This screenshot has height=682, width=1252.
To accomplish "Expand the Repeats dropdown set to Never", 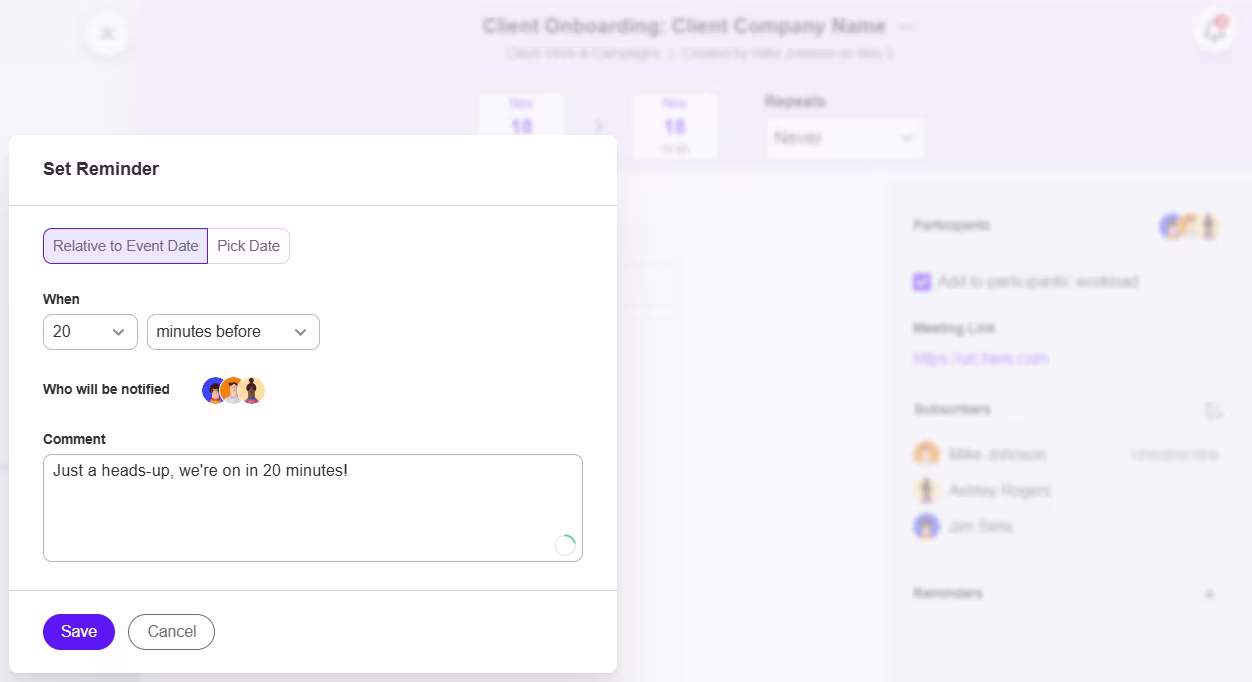I will click(x=845, y=138).
